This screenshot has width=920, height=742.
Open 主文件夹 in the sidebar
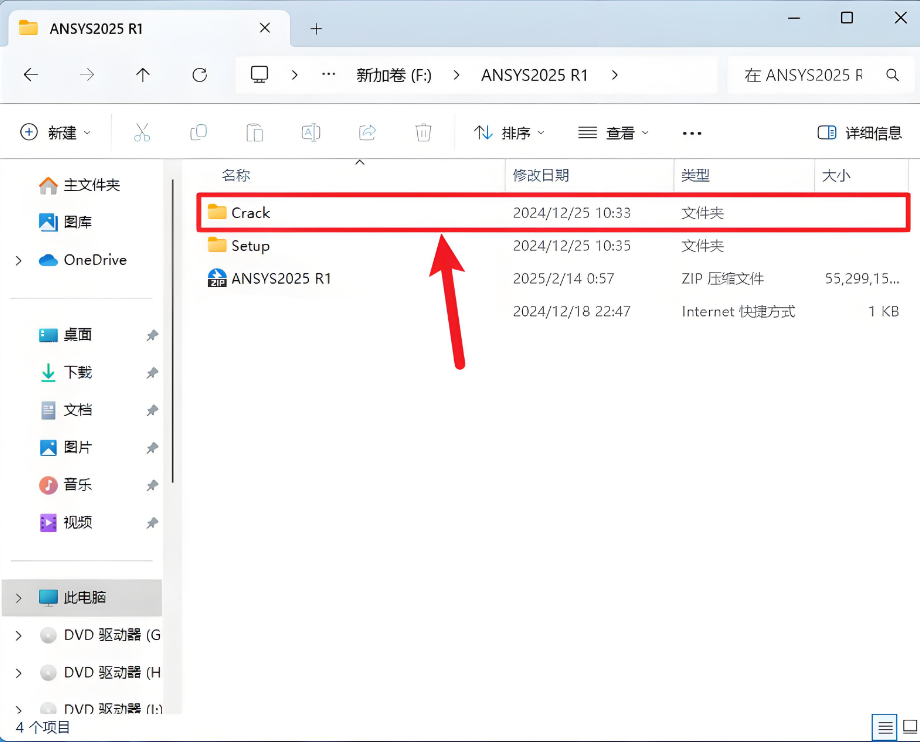(x=79, y=185)
